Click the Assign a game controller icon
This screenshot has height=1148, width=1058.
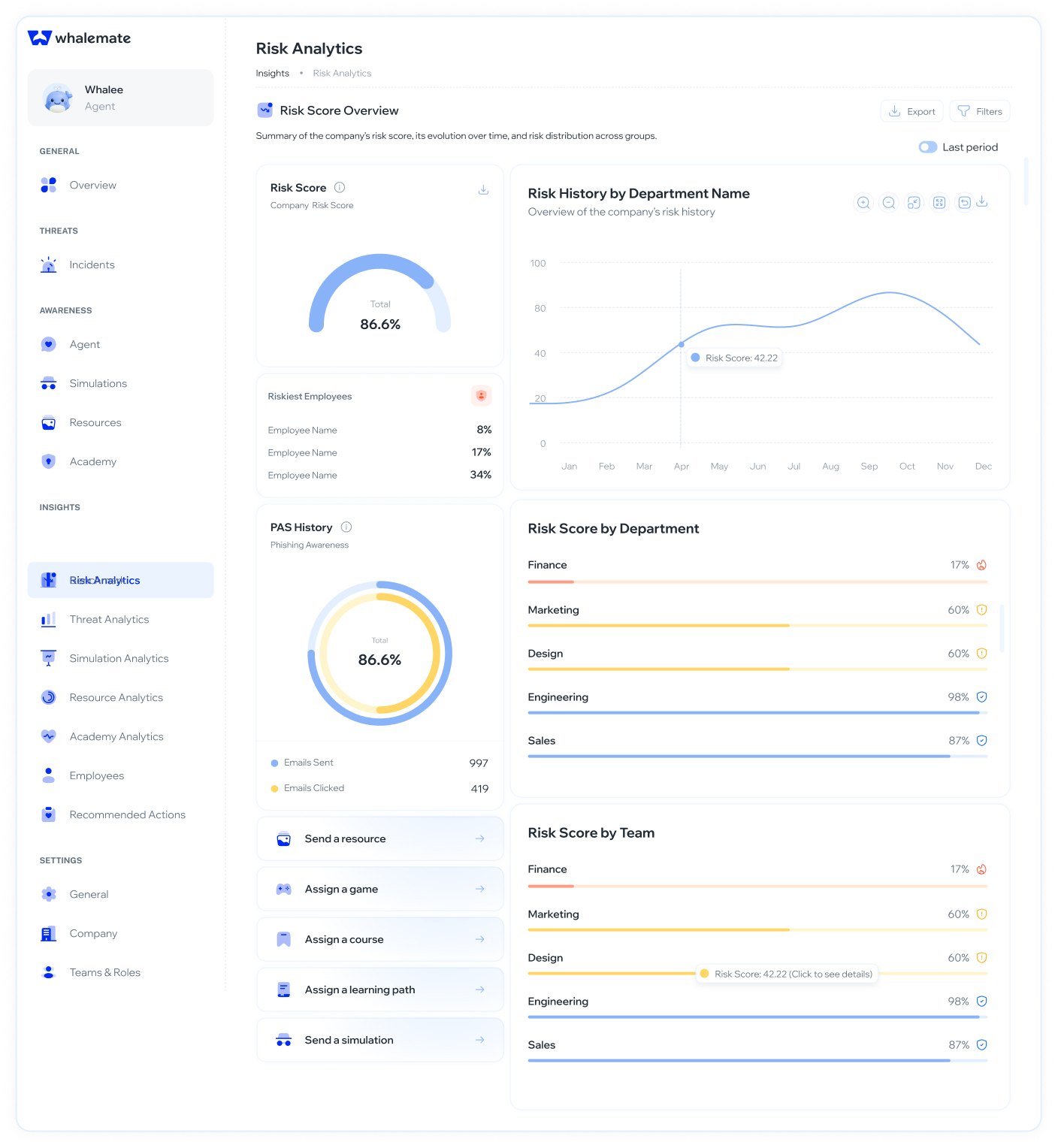pos(284,889)
